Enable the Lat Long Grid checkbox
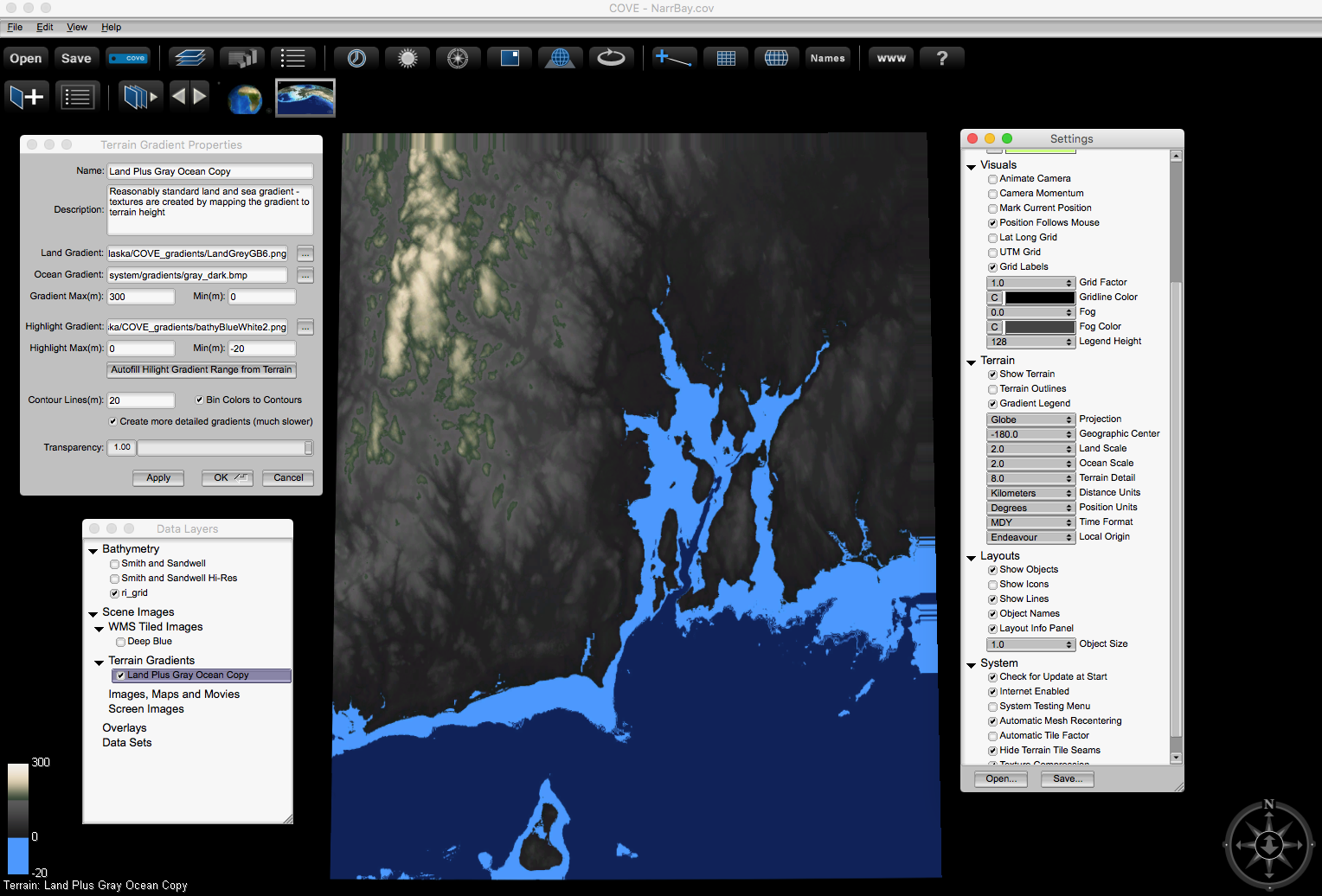 pyautogui.click(x=992, y=238)
